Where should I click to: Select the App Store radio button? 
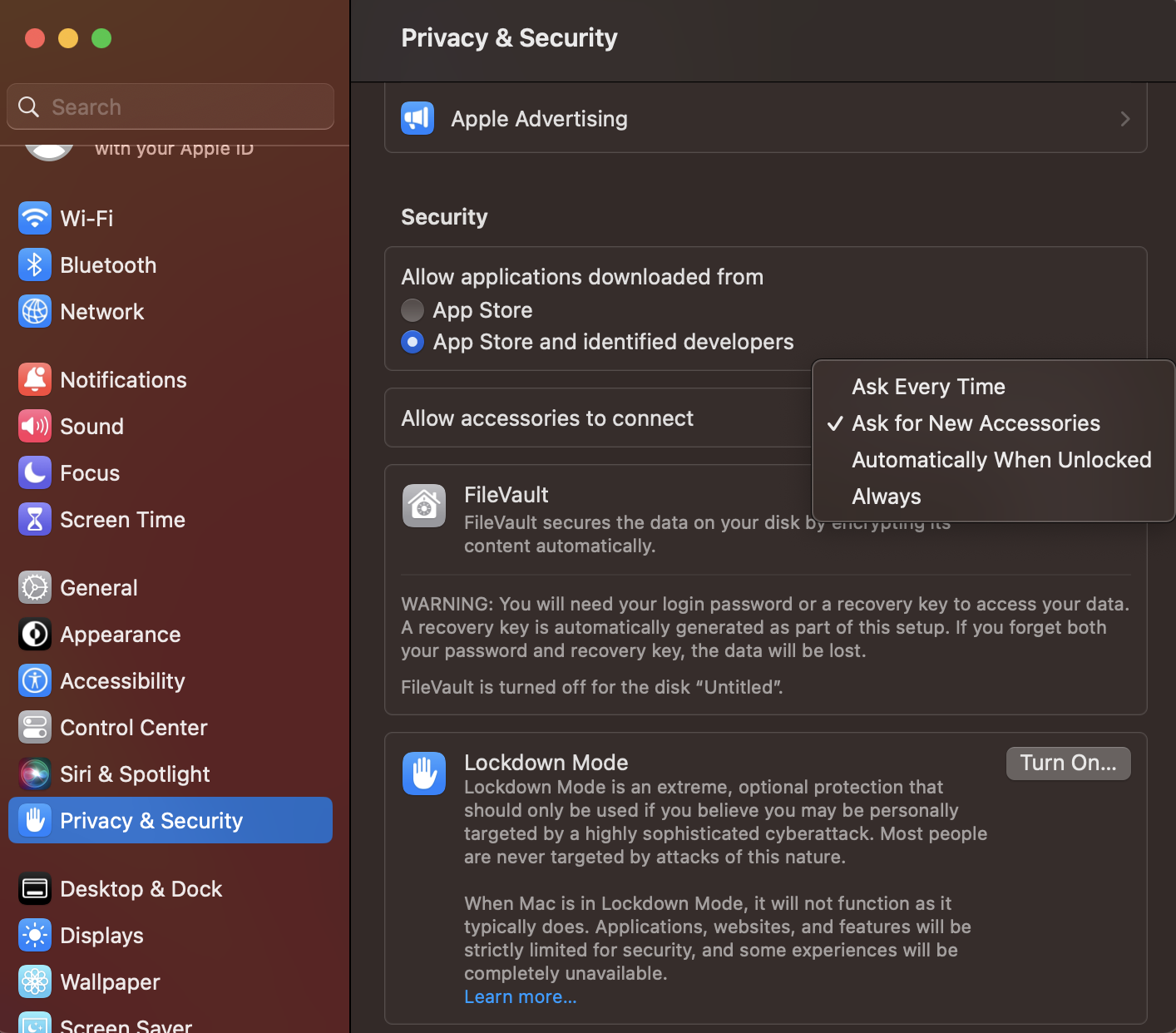pyautogui.click(x=413, y=309)
